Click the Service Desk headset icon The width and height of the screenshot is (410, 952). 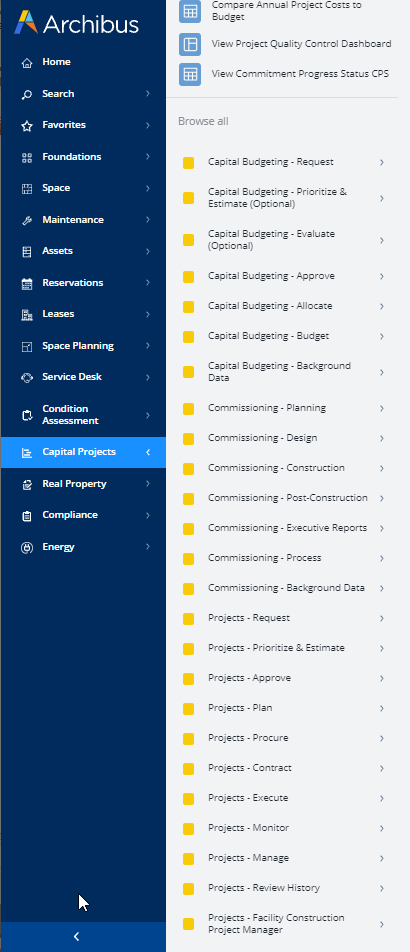(x=27, y=378)
